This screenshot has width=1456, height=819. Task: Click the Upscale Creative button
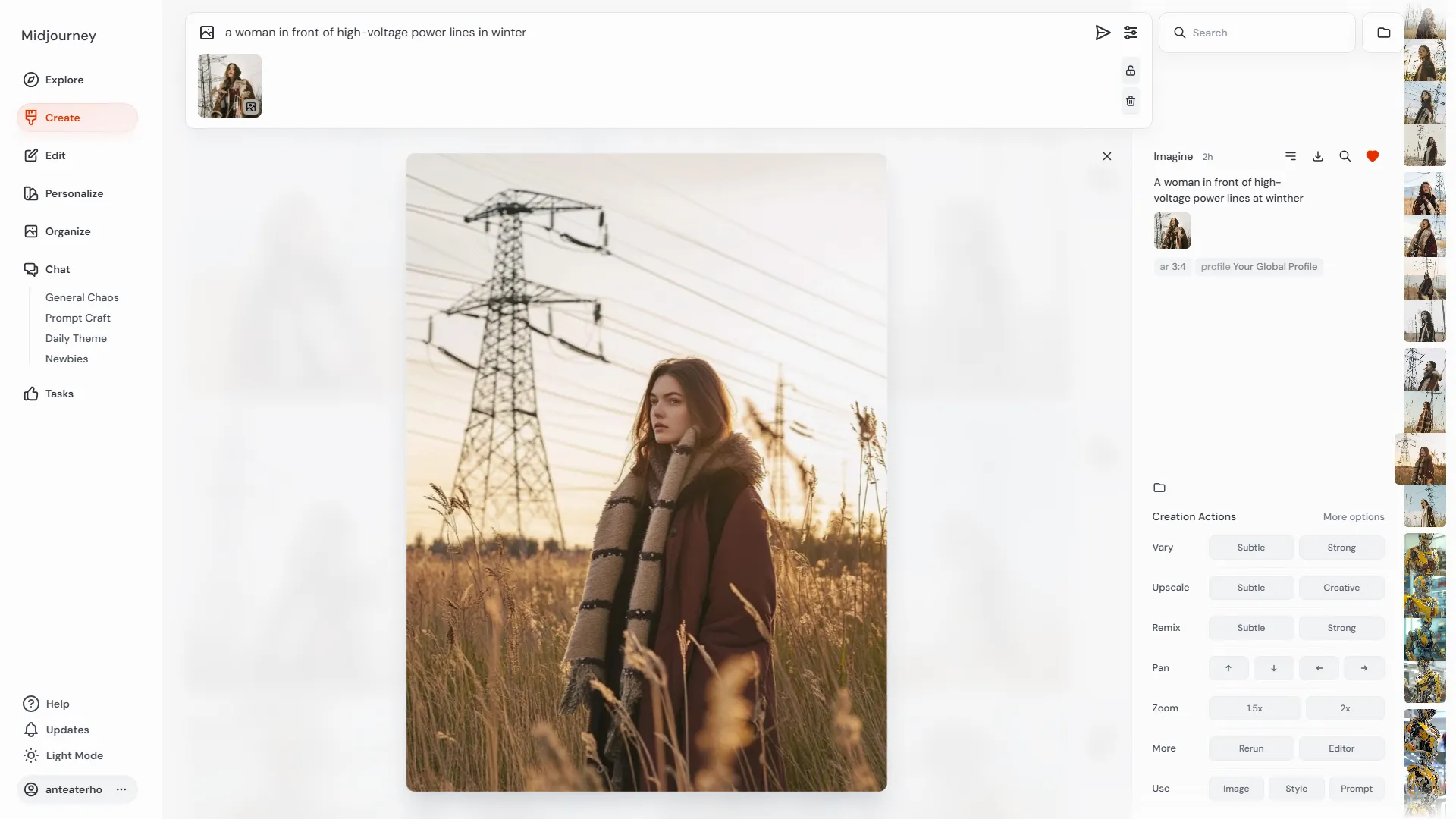[x=1341, y=588]
